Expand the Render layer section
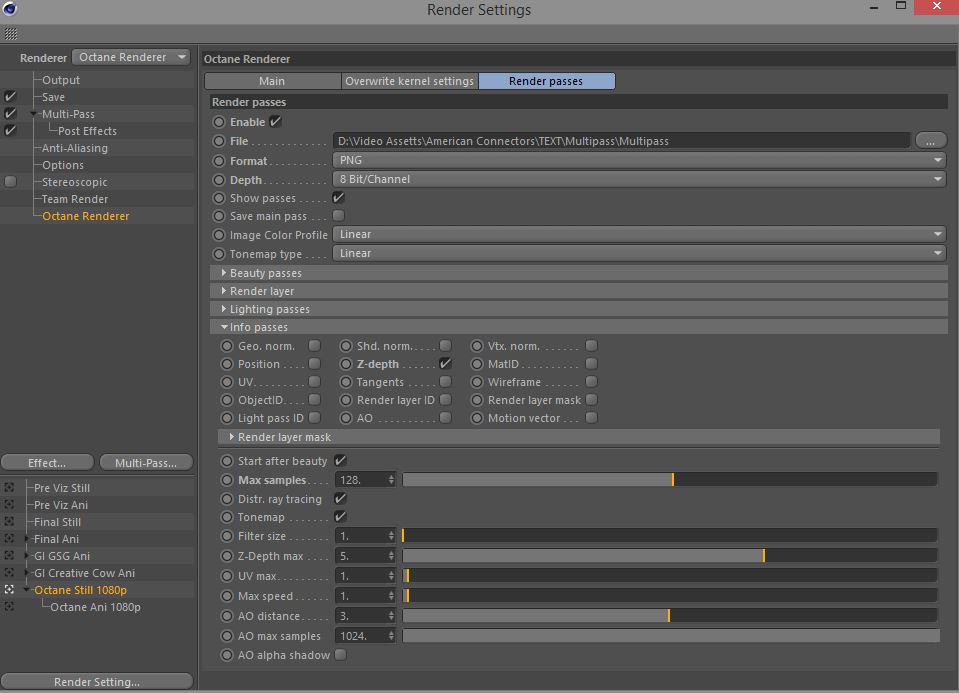The width and height of the screenshot is (959, 693). click(224, 291)
